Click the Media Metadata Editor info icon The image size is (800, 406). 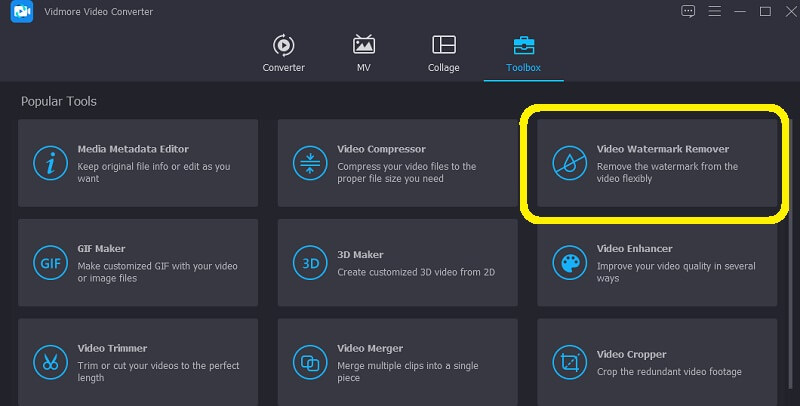(51, 163)
